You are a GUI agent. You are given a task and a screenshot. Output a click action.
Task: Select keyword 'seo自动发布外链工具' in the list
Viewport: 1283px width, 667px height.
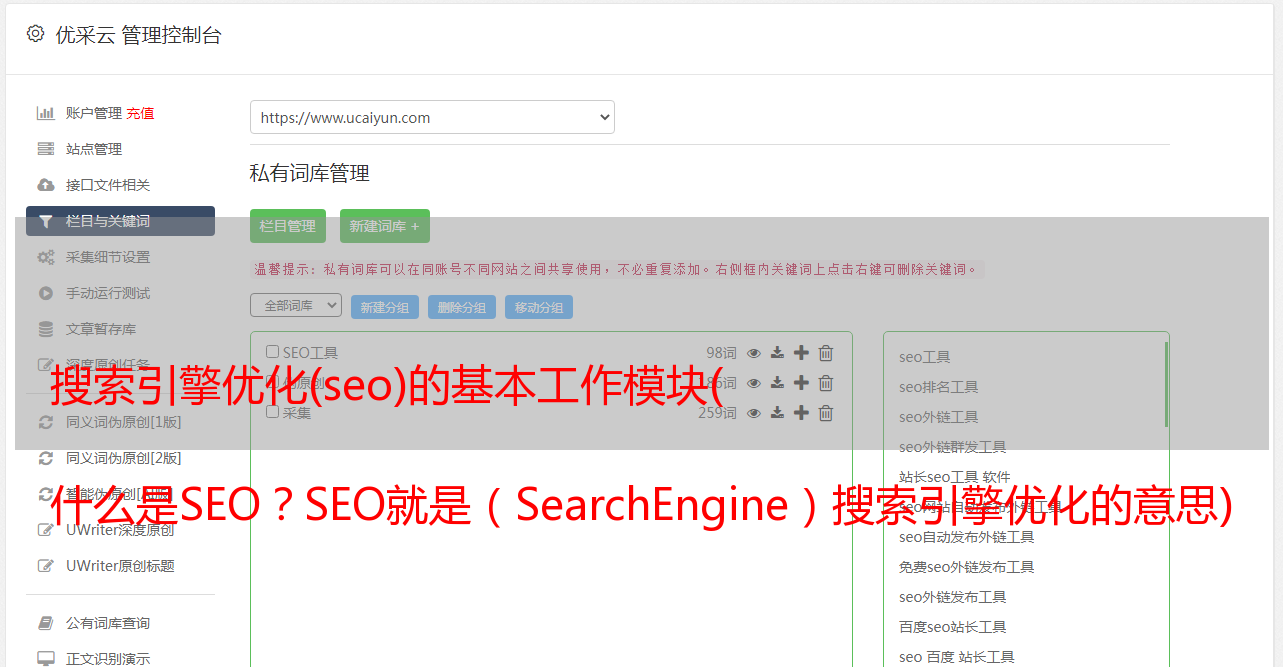[x=967, y=537]
